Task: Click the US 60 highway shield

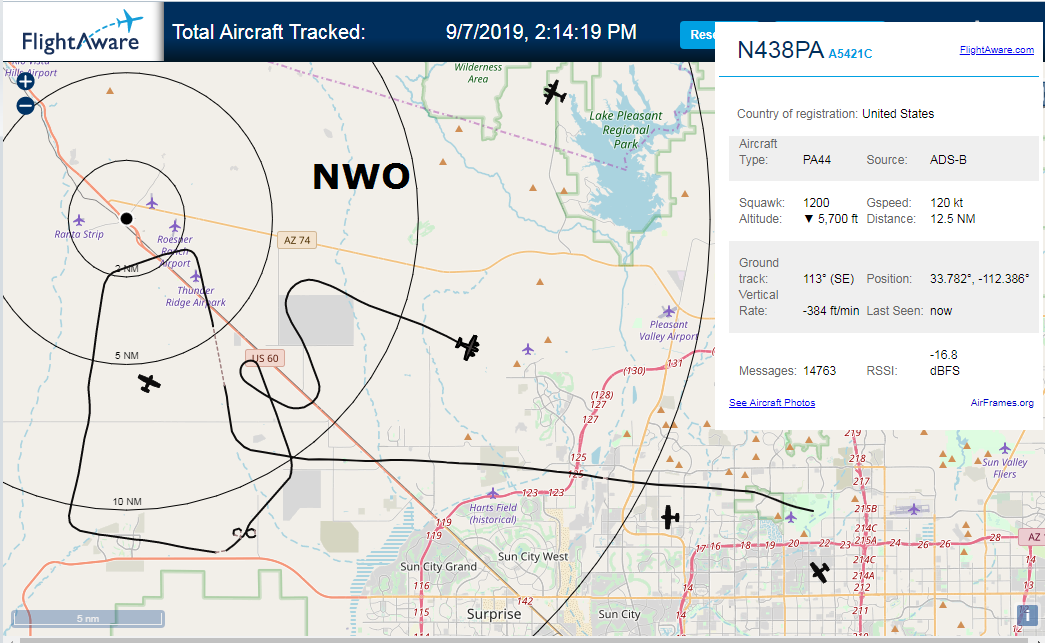Action: point(265,358)
